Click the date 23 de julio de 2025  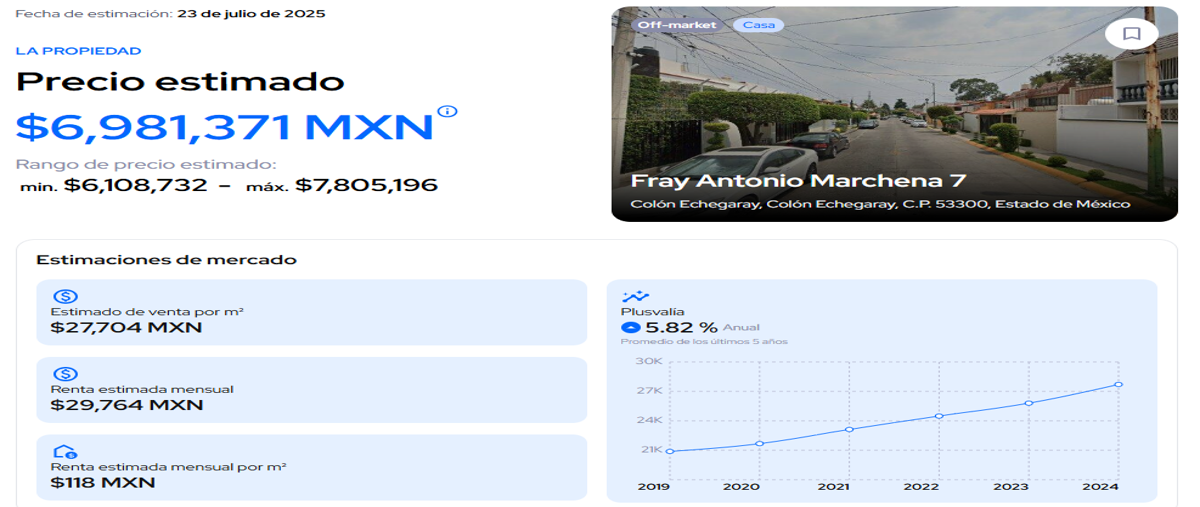[251, 14]
